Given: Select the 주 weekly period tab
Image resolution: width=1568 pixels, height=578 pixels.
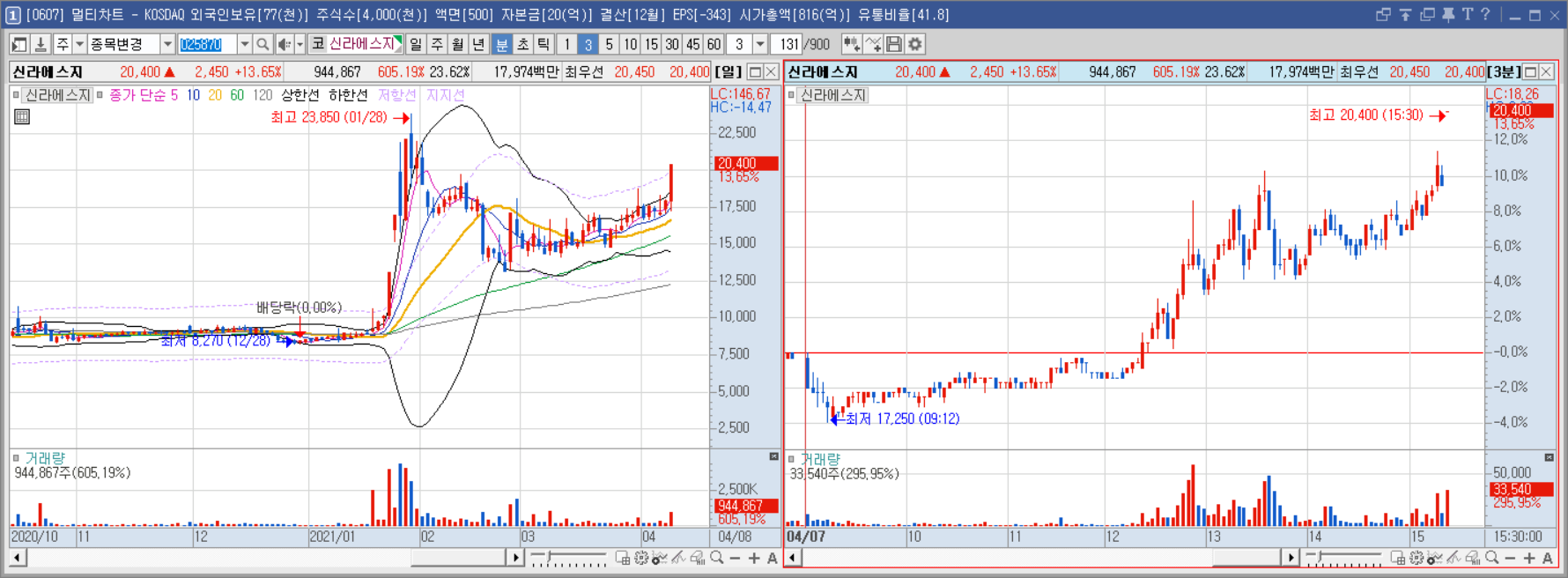Looking at the screenshot, I should click(x=437, y=44).
